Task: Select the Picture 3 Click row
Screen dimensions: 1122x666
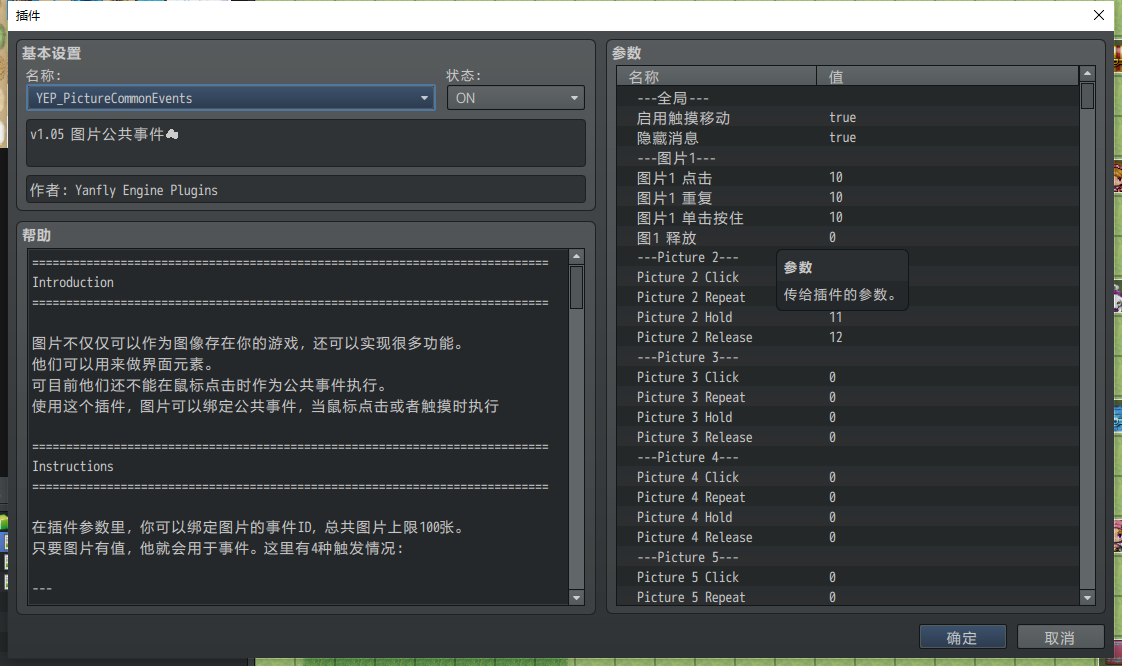Action: point(848,378)
